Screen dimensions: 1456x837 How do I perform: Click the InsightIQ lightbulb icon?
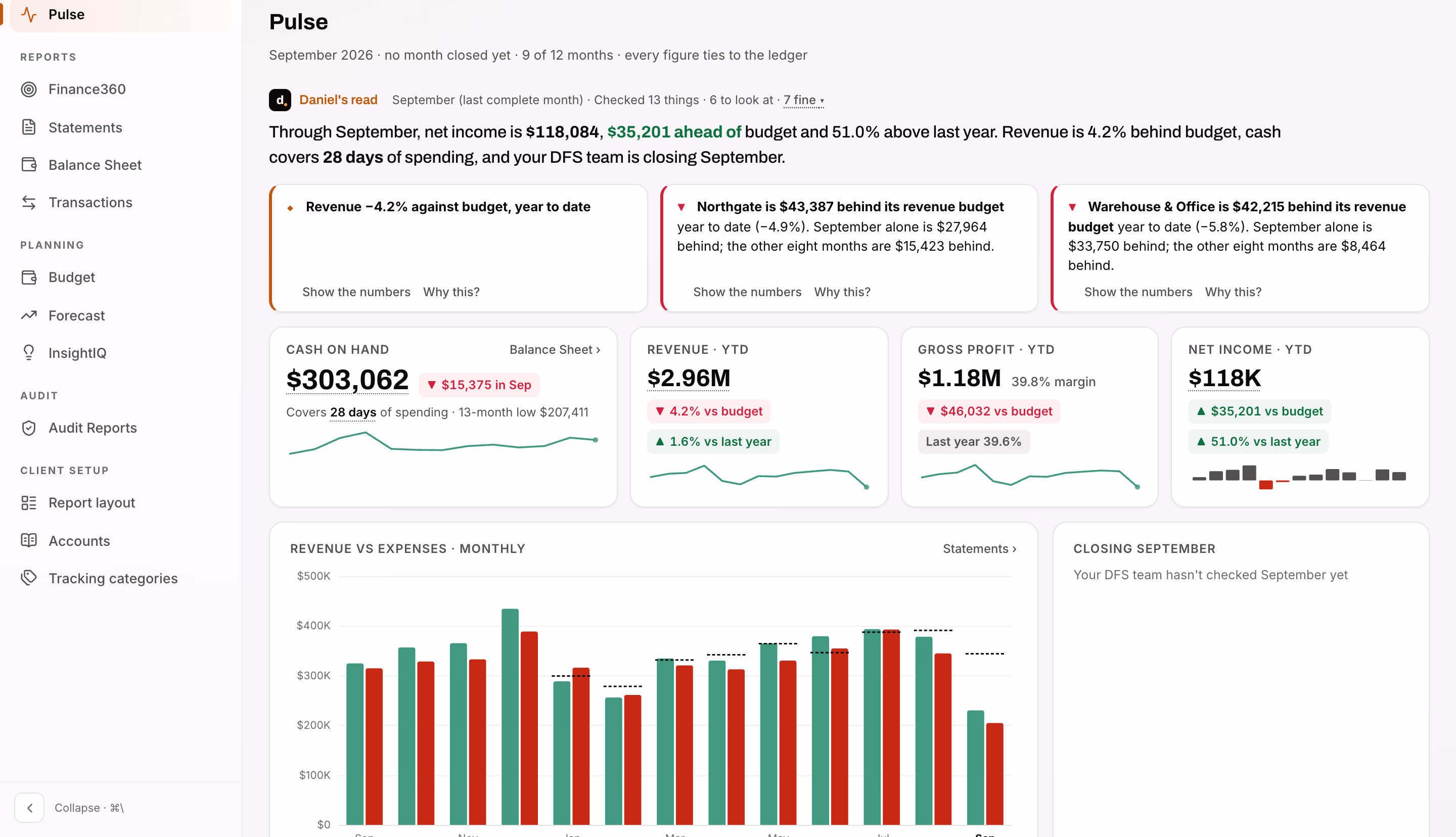29,352
